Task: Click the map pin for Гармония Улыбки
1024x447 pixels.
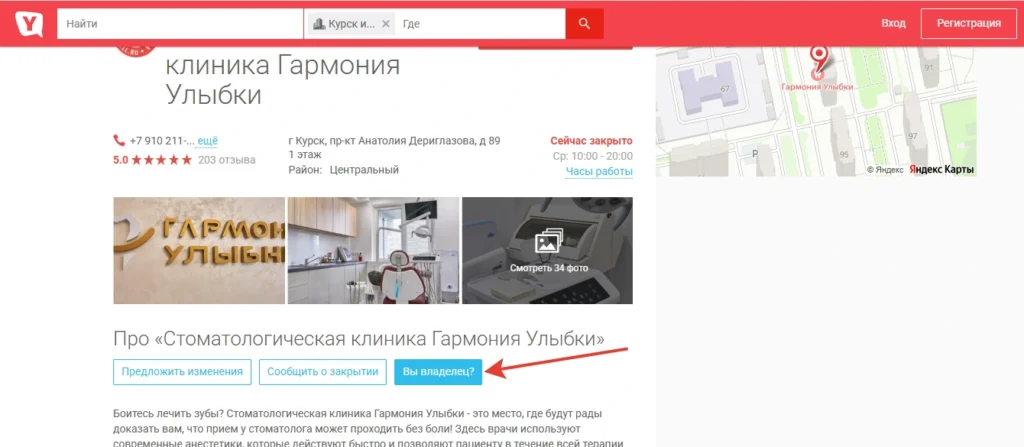Action: 818,60
